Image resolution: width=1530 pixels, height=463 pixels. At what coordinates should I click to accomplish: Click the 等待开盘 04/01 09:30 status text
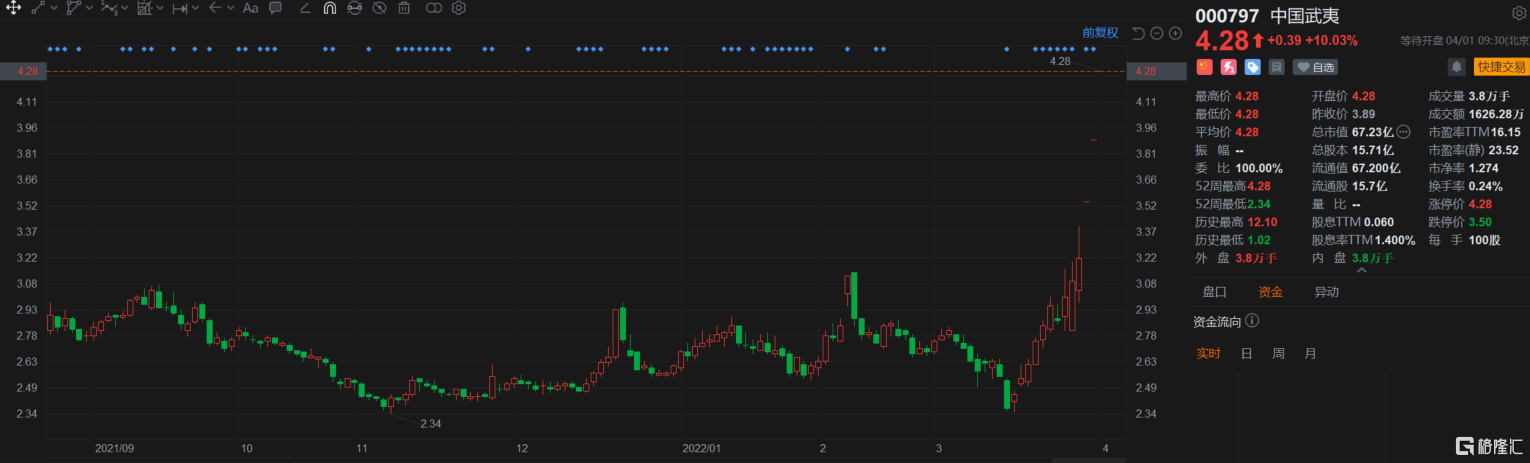1465,41
